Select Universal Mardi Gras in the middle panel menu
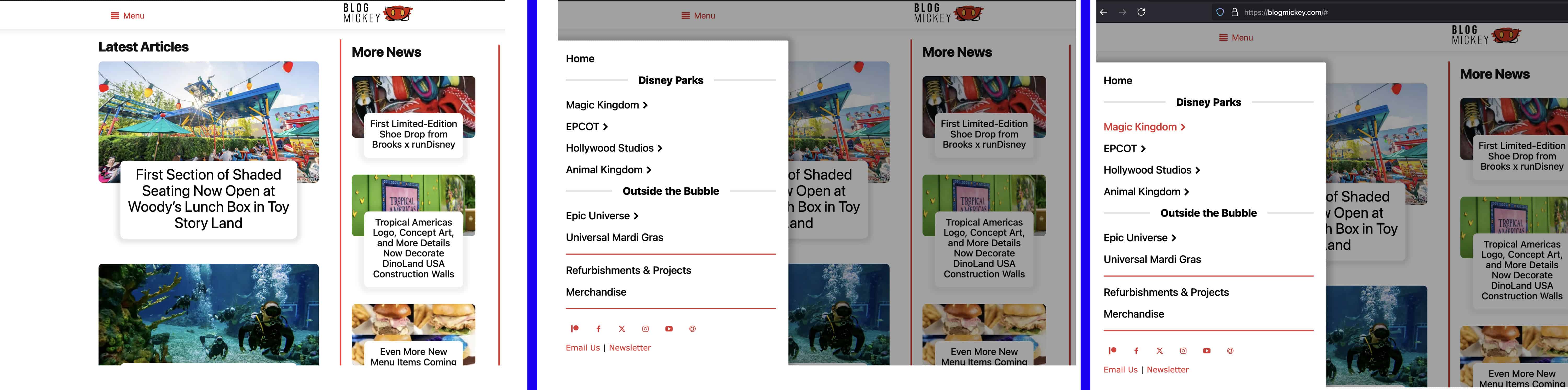 [615, 237]
